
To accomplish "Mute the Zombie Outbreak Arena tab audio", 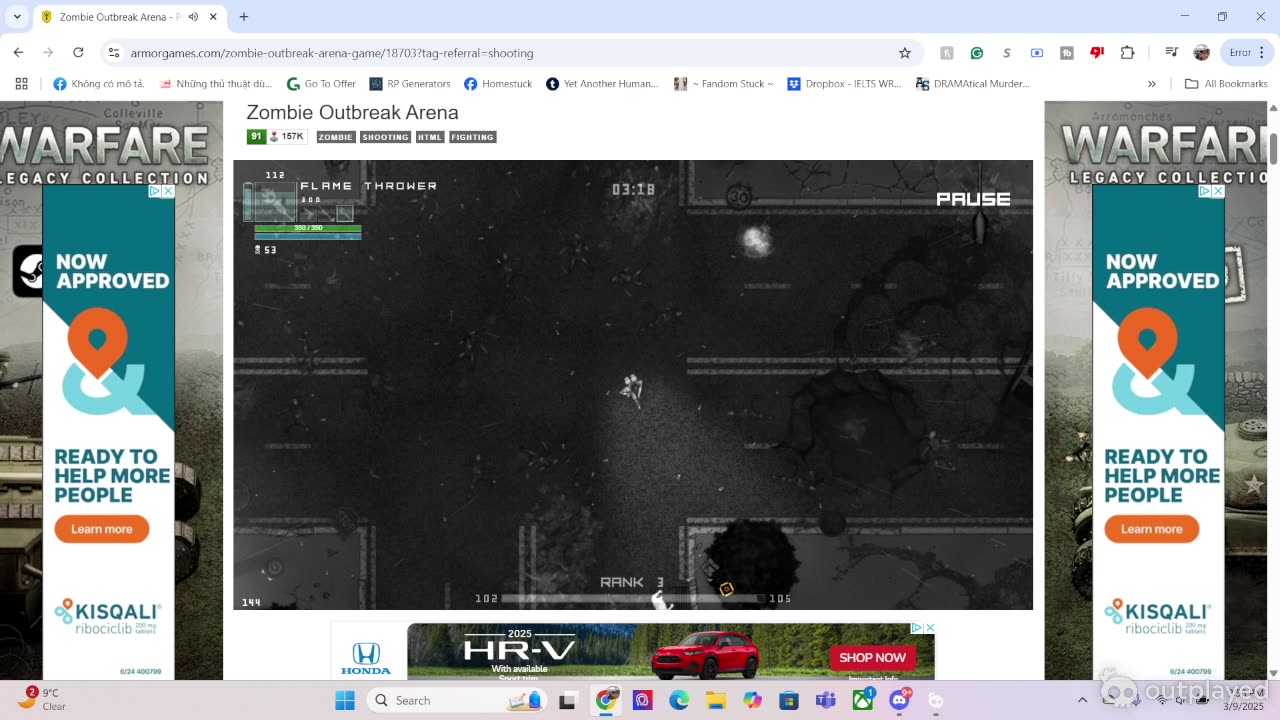I will pos(192,17).
